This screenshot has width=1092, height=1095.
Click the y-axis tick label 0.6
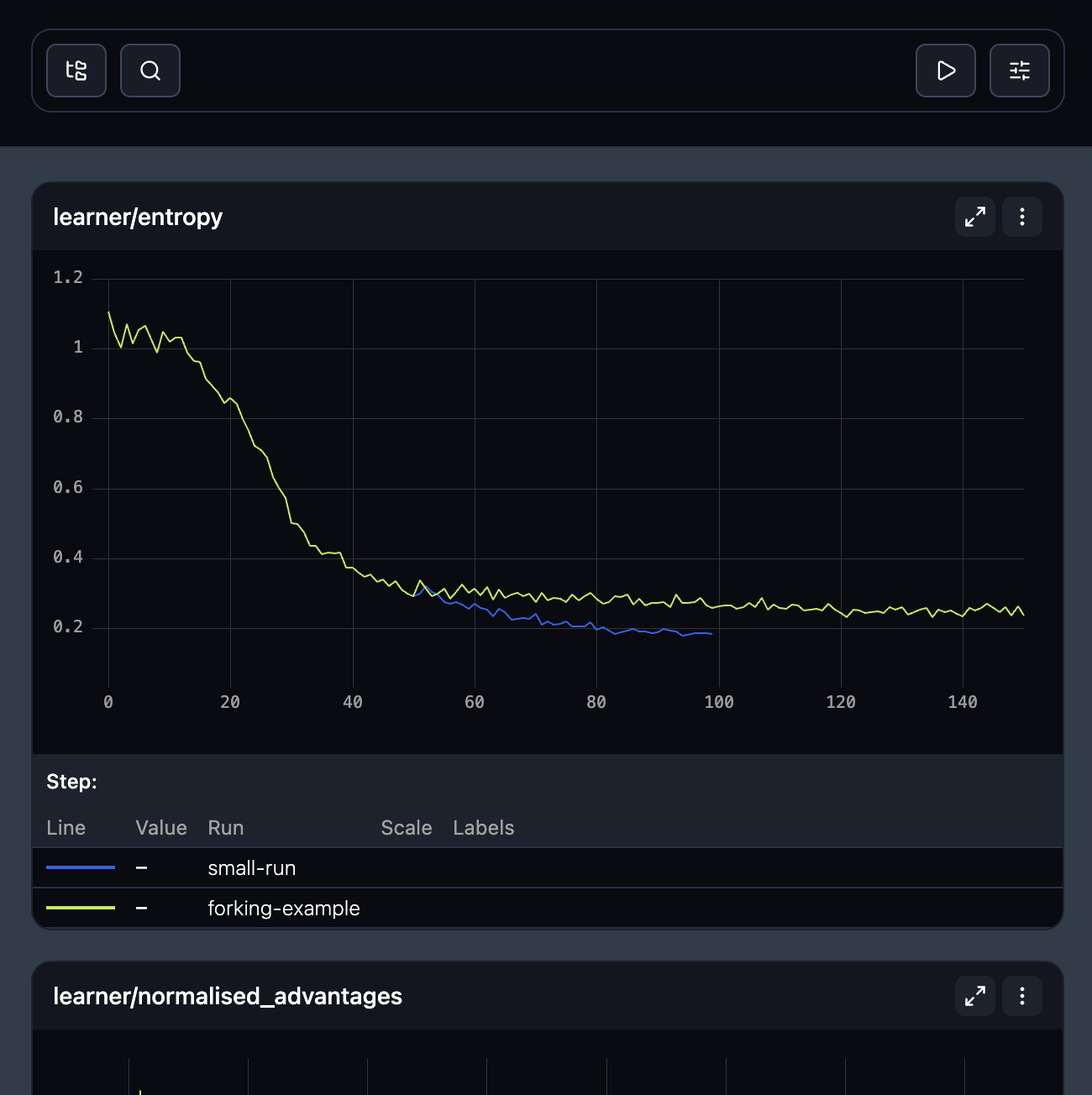coord(68,487)
